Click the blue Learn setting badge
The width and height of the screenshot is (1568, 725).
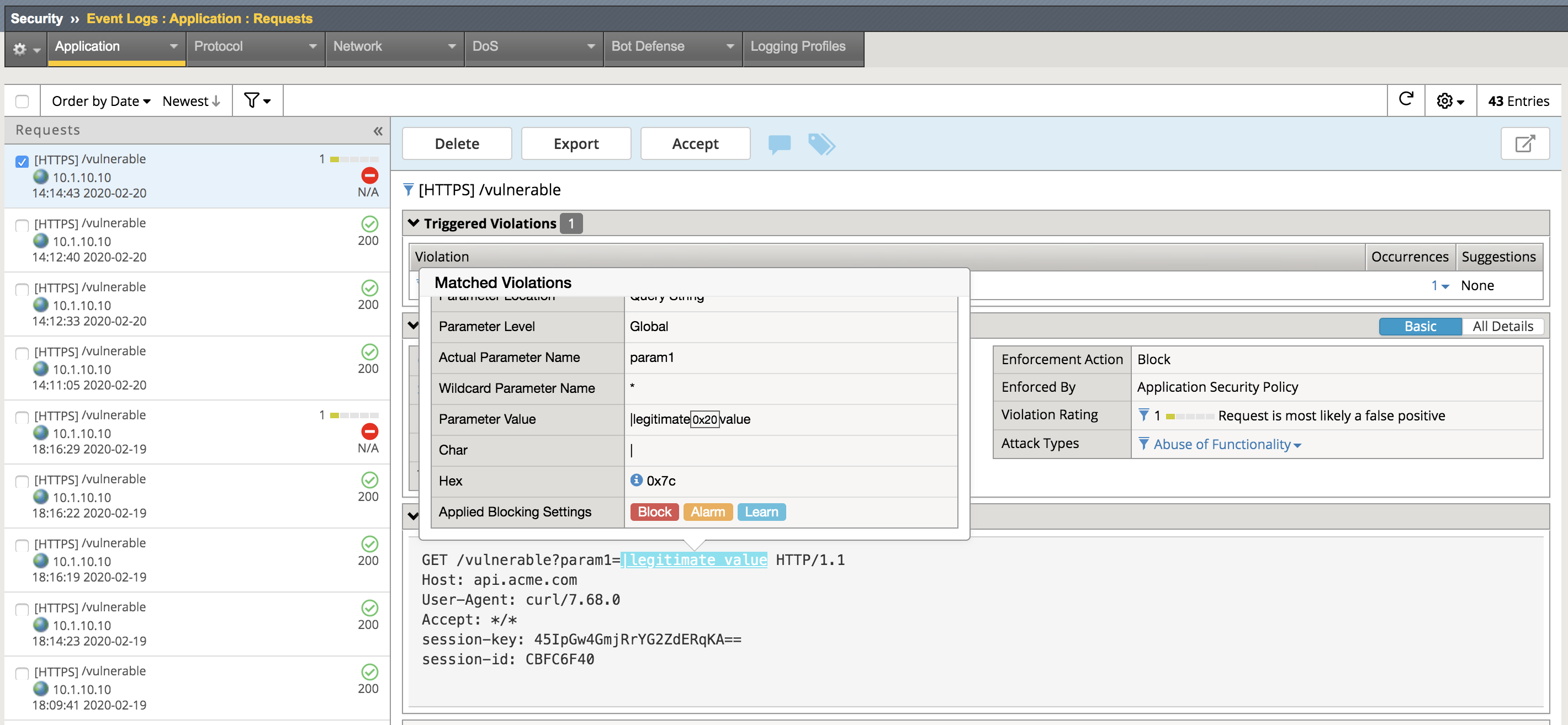761,511
